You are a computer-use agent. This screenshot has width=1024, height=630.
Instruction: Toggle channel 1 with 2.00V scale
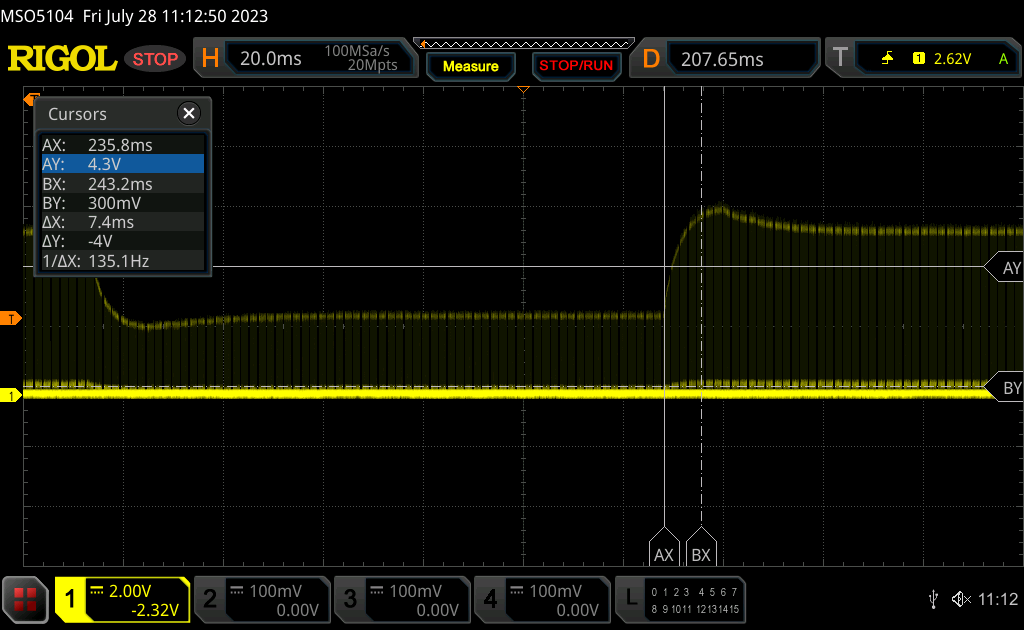(x=122, y=599)
